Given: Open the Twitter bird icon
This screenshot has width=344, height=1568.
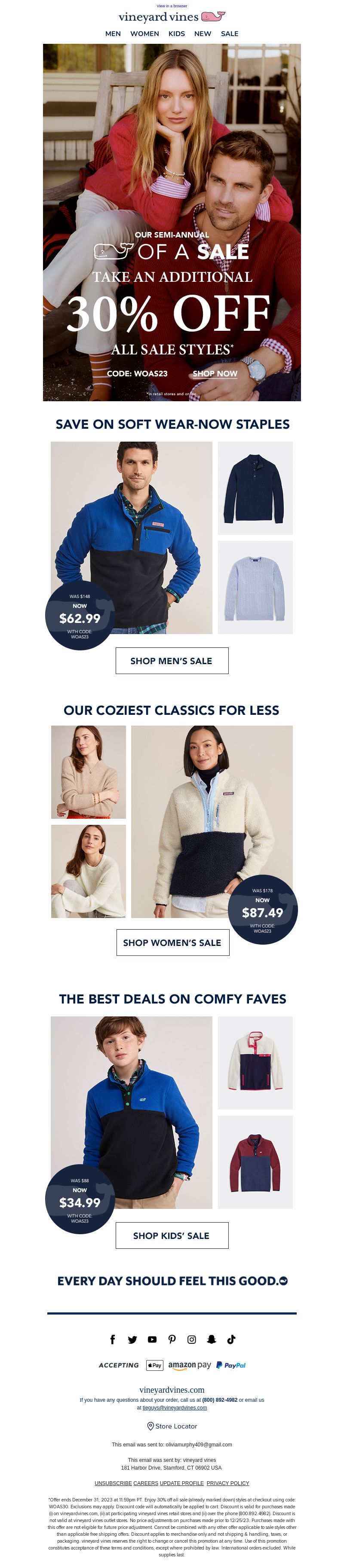Looking at the screenshot, I should 132,1339.
